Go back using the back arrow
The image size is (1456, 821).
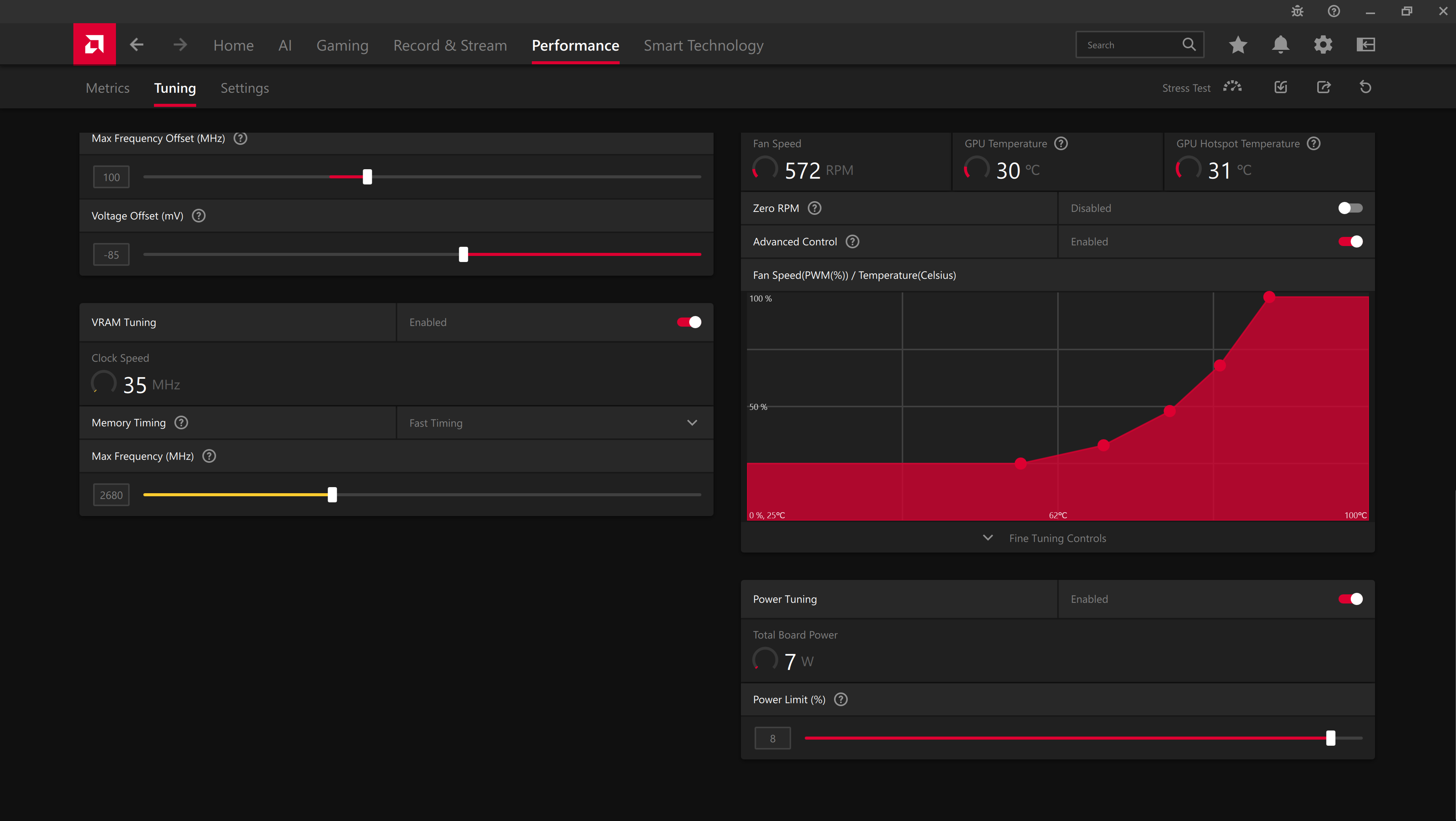click(x=136, y=44)
